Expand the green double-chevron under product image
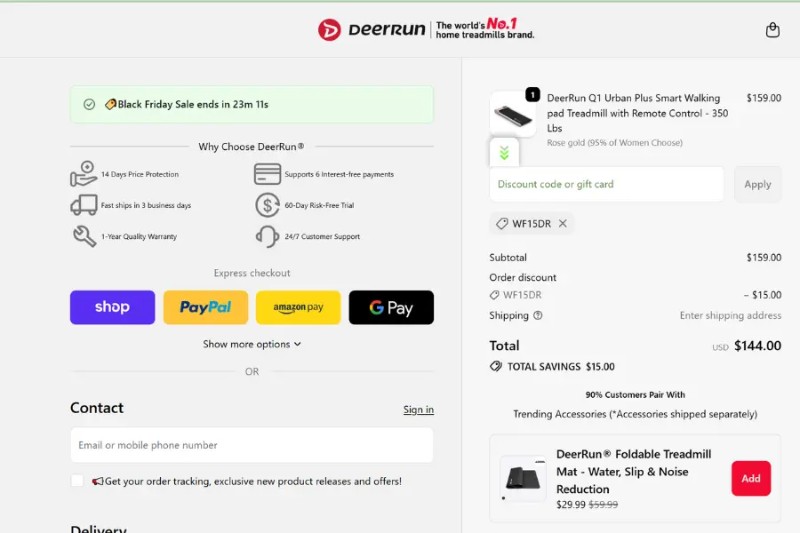Viewport: 800px width, 533px height. pos(504,153)
